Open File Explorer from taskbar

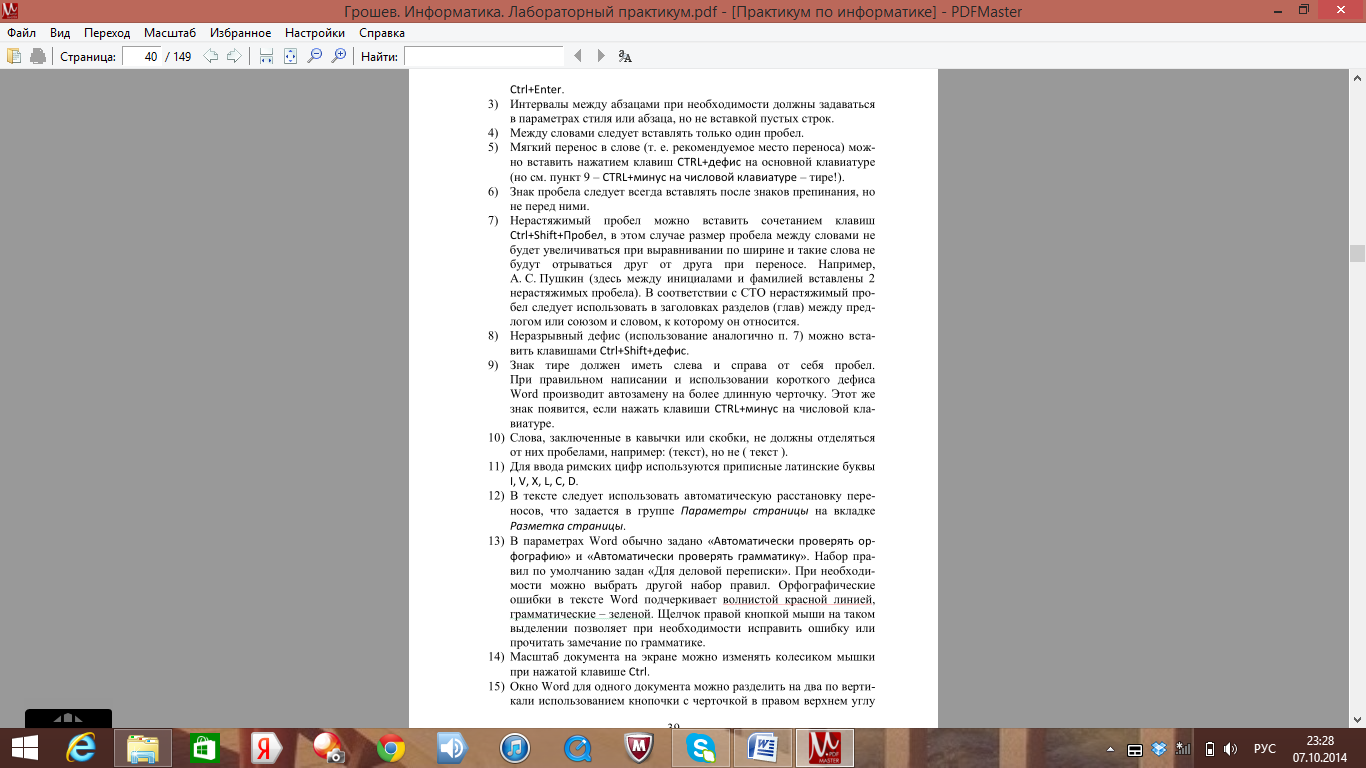(142, 748)
